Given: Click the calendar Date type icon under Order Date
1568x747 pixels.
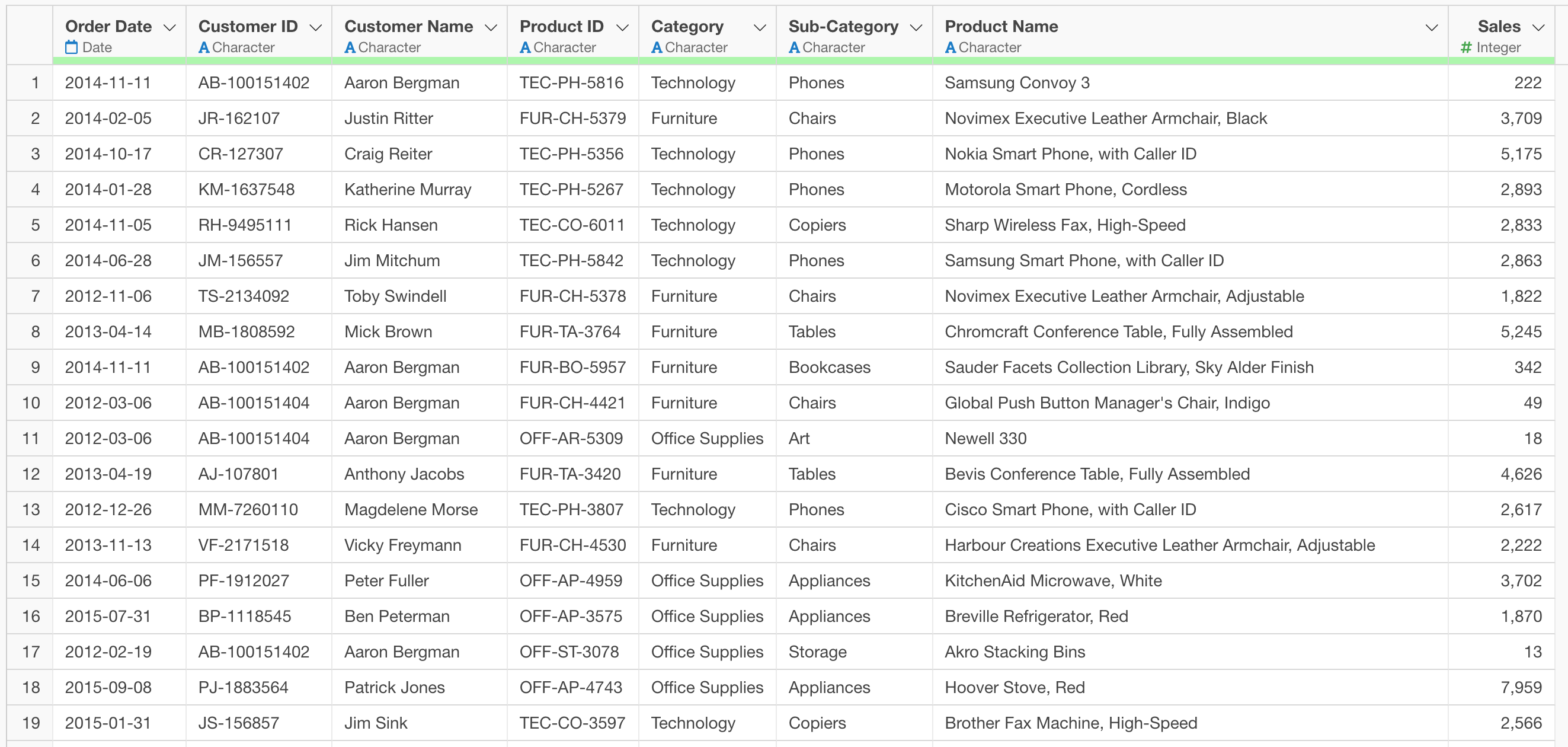Looking at the screenshot, I should click(x=71, y=47).
